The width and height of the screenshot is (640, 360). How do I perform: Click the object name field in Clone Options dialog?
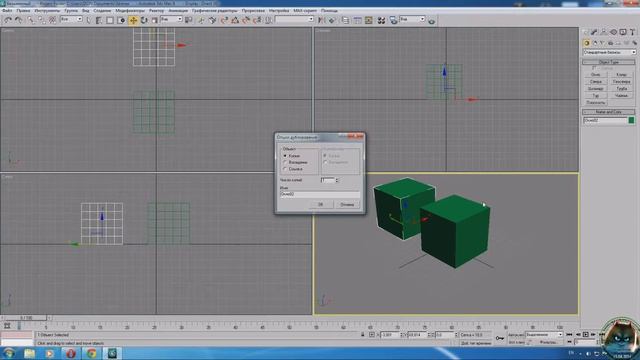pos(320,194)
